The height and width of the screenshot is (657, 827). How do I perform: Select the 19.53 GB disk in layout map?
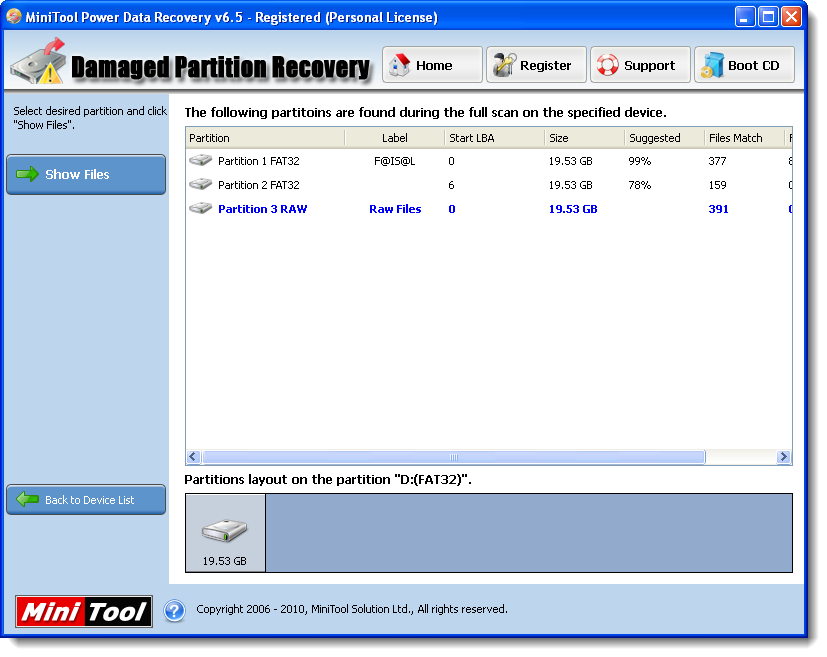coord(225,533)
